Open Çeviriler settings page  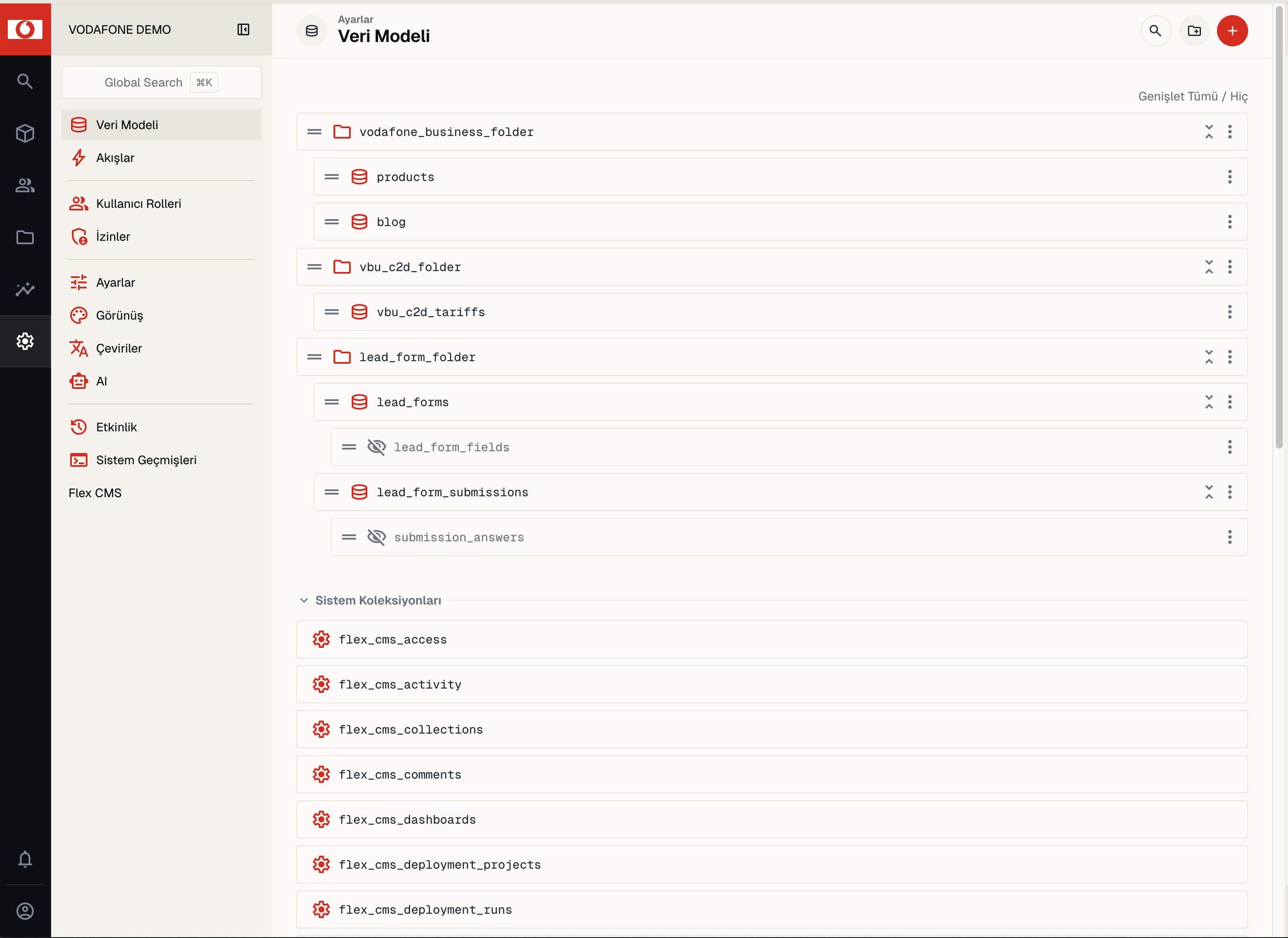pyautogui.click(x=161, y=348)
